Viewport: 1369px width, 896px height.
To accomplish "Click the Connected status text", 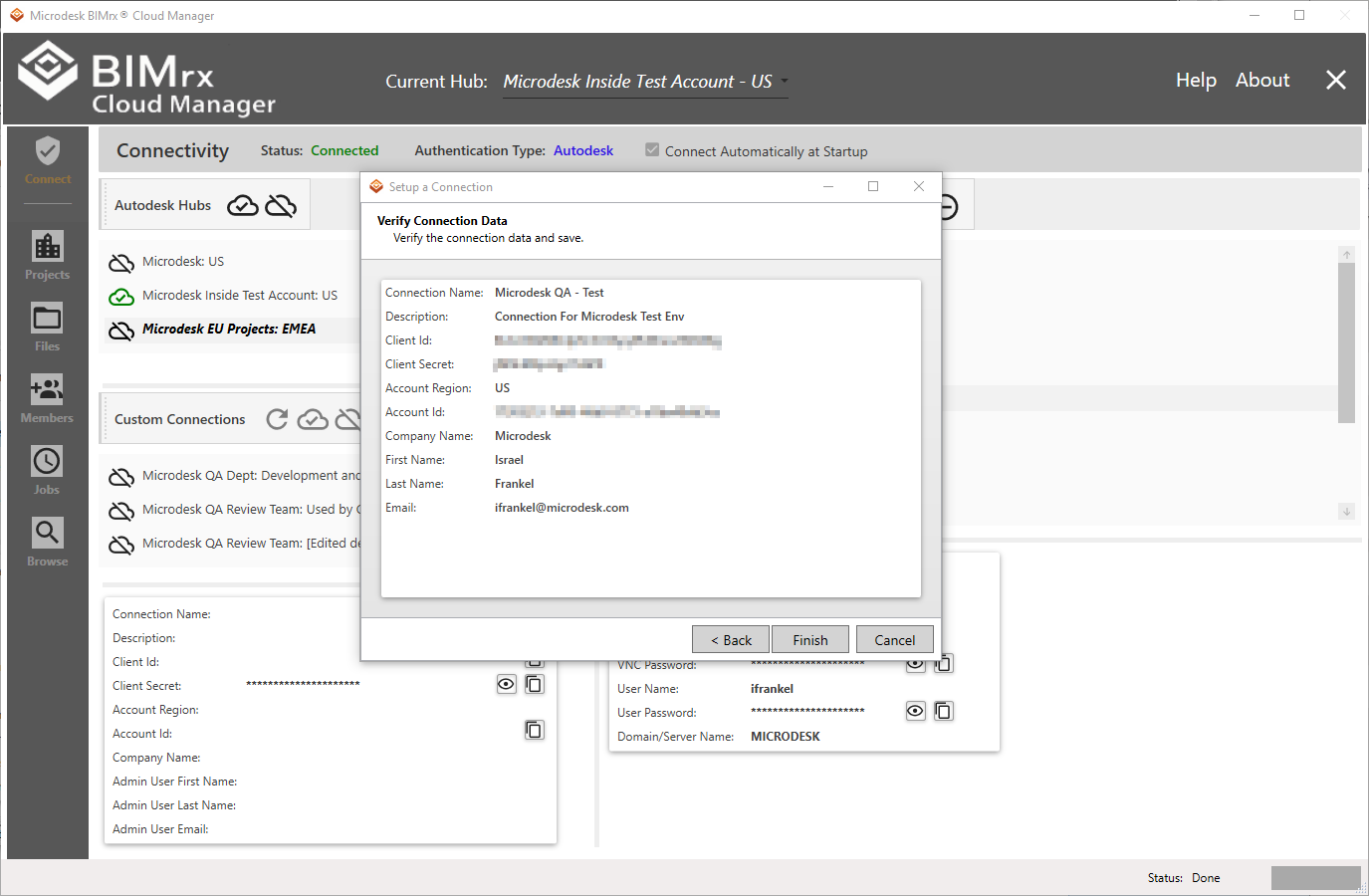I will pos(344,150).
